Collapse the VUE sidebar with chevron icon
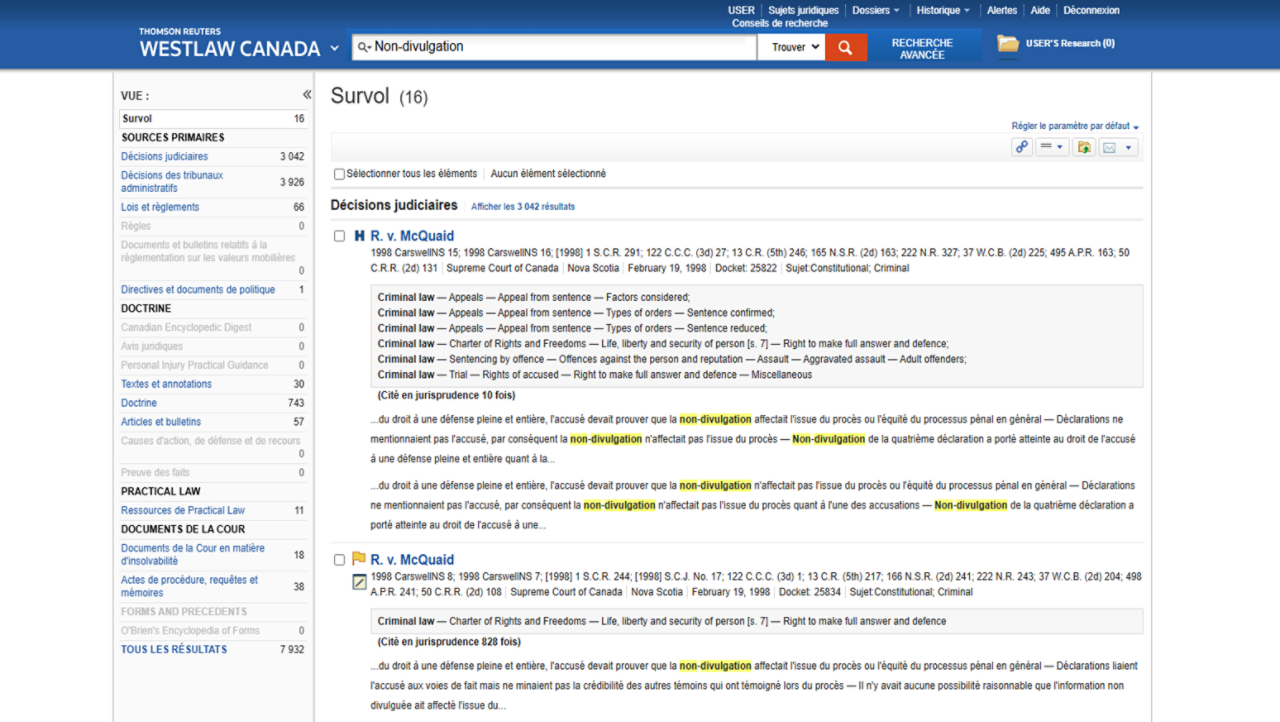Image resolution: width=1280 pixels, height=722 pixels. [x=306, y=93]
